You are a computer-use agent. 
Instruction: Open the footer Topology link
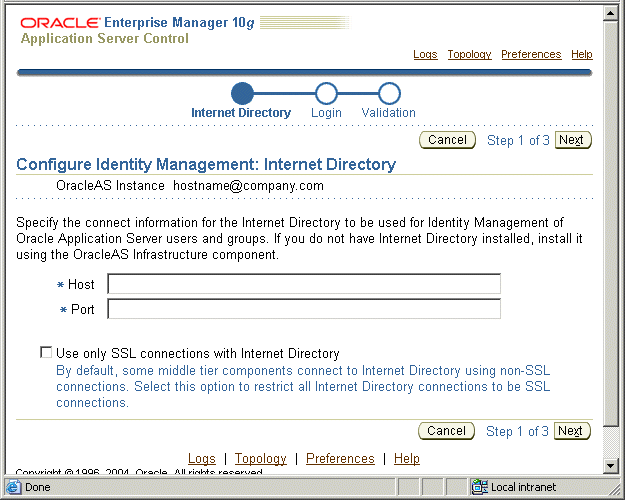(261, 459)
